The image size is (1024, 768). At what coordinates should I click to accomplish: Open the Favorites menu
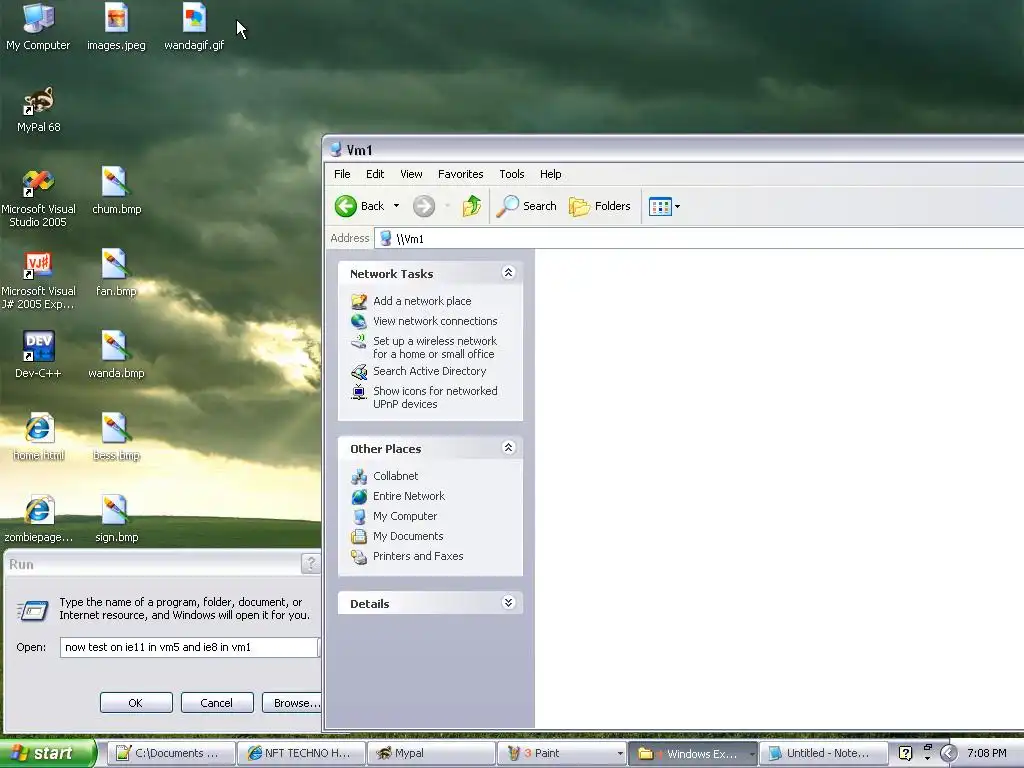tap(460, 174)
